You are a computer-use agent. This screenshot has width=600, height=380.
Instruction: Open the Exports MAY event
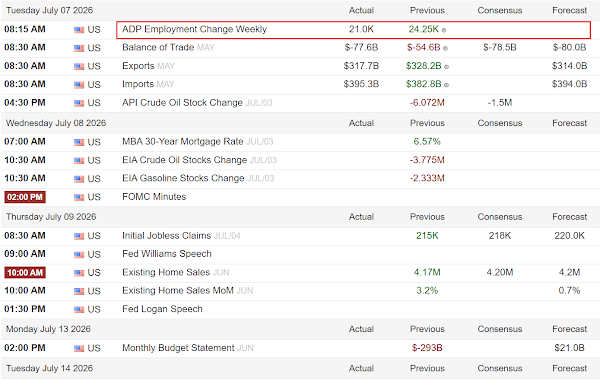point(148,66)
